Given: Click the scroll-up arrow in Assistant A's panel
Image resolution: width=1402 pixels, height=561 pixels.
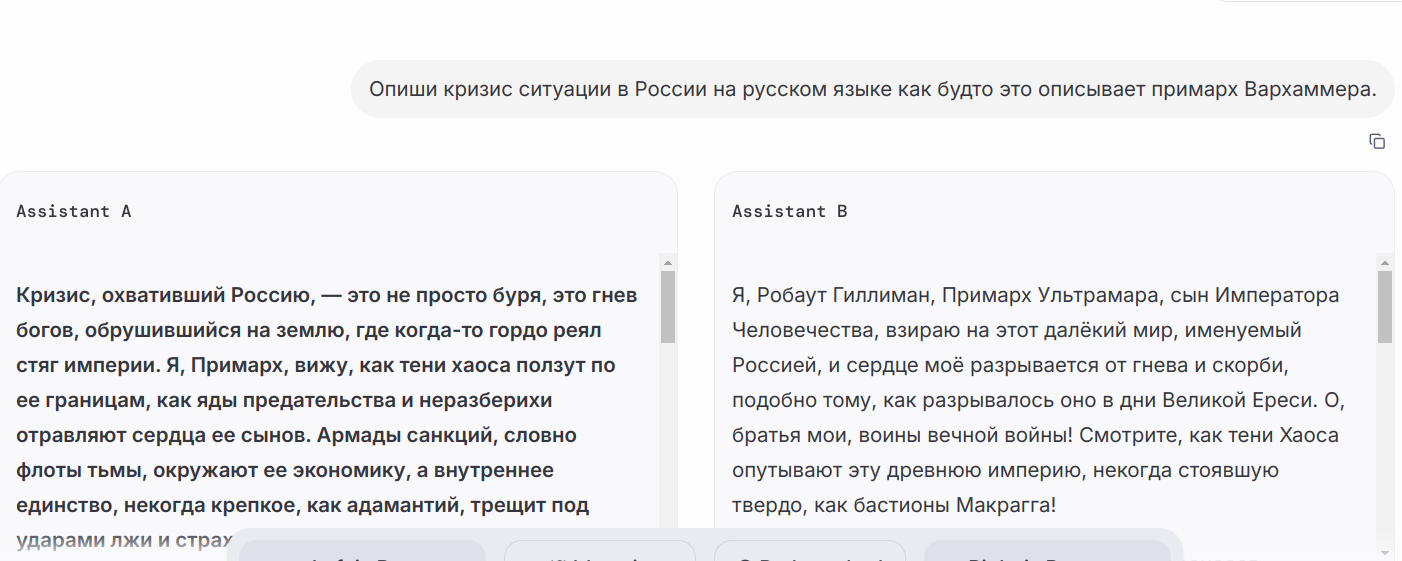Looking at the screenshot, I should [x=668, y=262].
